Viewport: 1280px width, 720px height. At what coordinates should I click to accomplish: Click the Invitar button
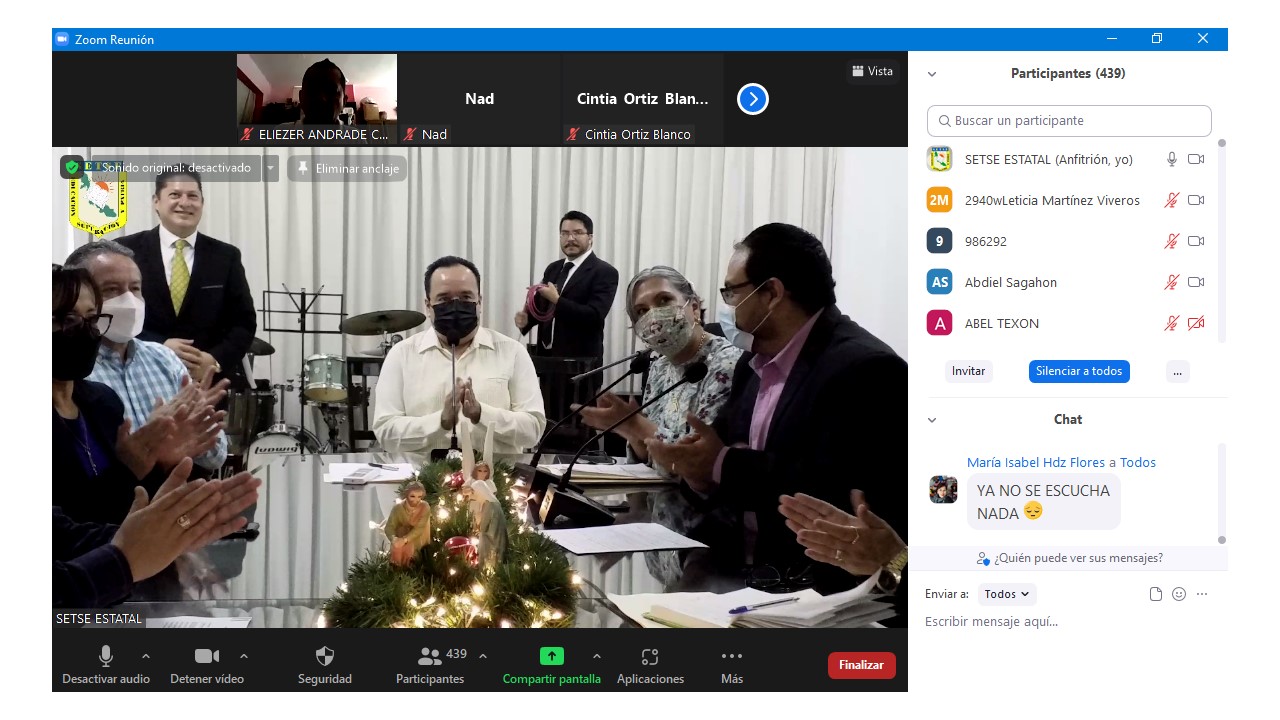click(x=968, y=371)
